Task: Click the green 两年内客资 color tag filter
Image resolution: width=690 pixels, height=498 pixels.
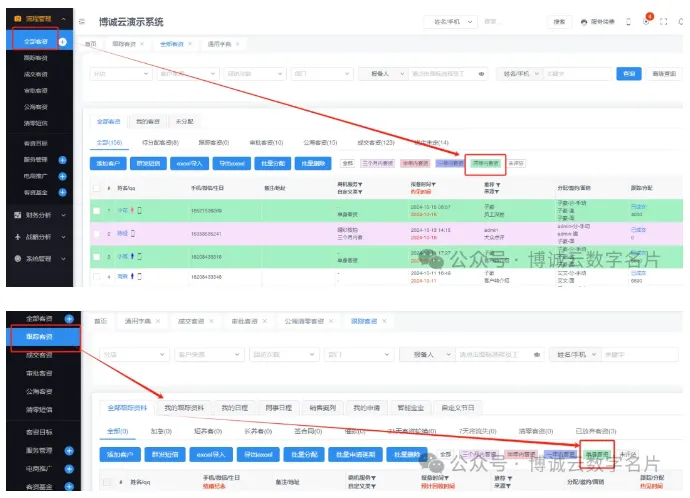Action: pos(486,162)
